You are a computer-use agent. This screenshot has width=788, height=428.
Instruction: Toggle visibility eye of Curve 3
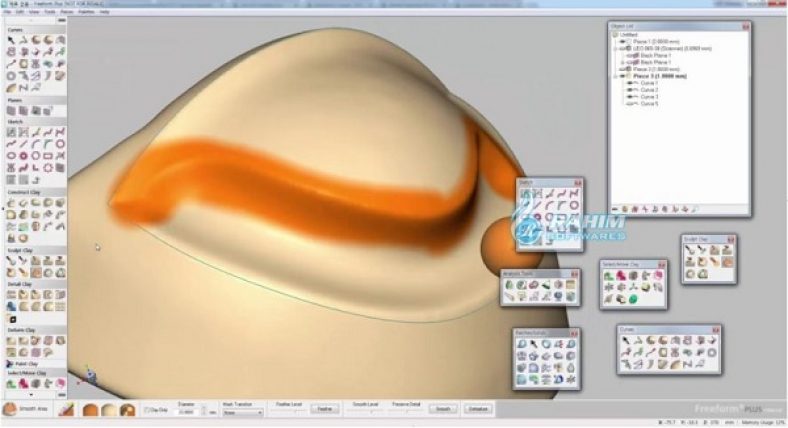[x=630, y=96]
